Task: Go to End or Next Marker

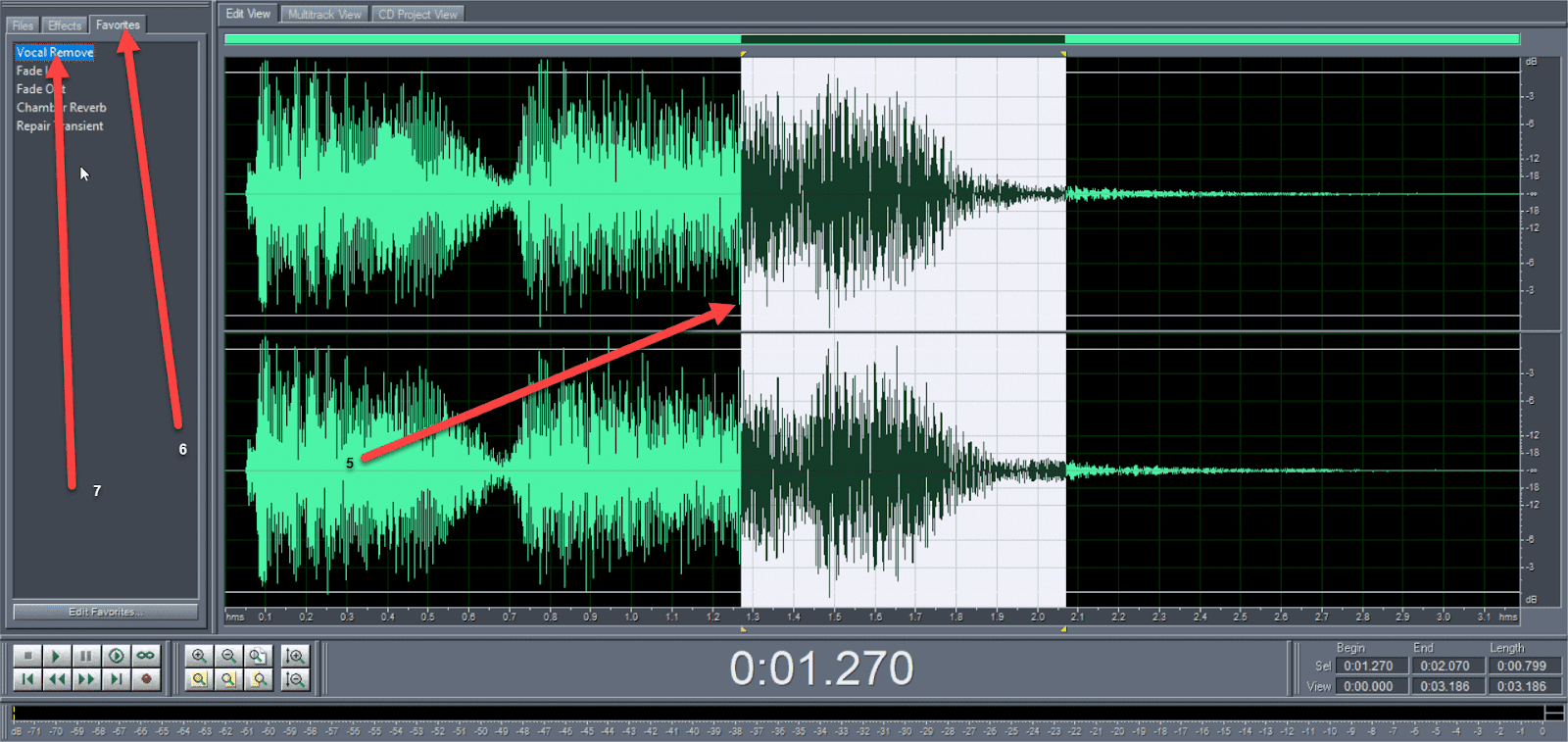Action: click(116, 679)
